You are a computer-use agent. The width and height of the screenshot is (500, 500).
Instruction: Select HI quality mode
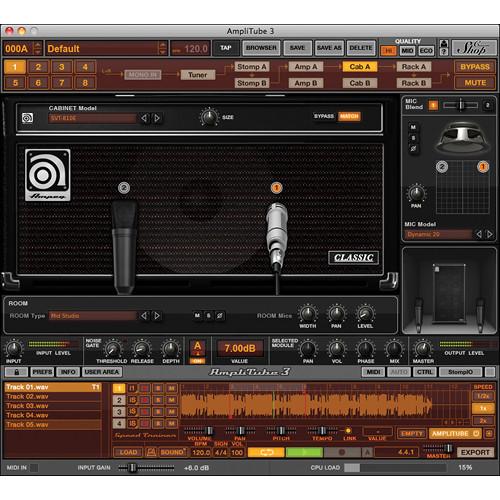(x=389, y=51)
